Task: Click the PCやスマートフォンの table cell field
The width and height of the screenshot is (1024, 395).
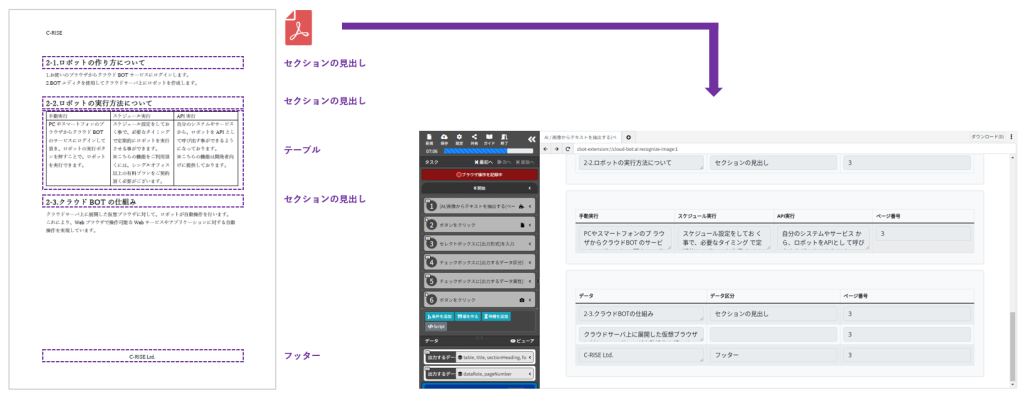Action: coord(626,238)
